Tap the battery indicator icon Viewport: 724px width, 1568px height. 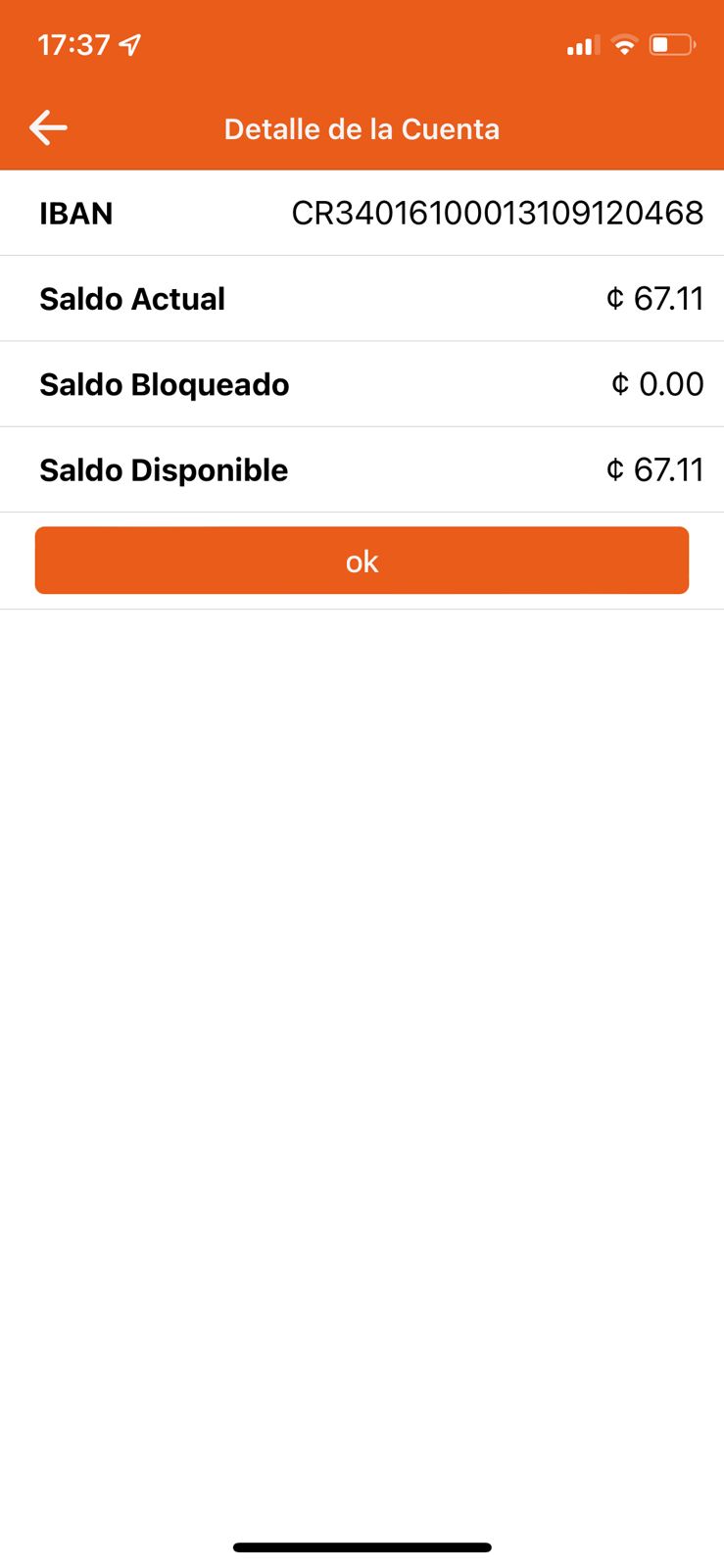pyautogui.click(x=672, y=45)
